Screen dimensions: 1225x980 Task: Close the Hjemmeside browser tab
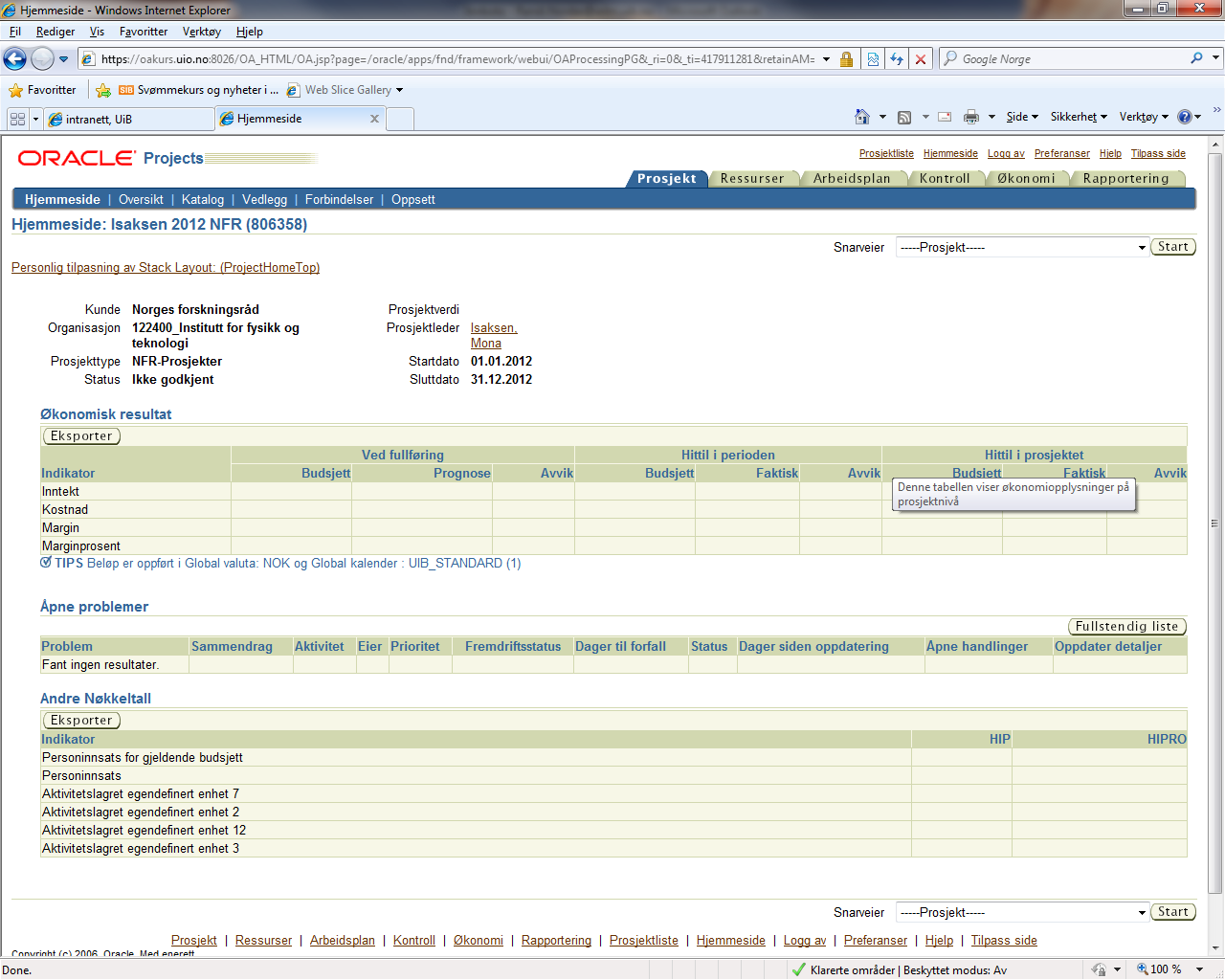tap(374, 119)
